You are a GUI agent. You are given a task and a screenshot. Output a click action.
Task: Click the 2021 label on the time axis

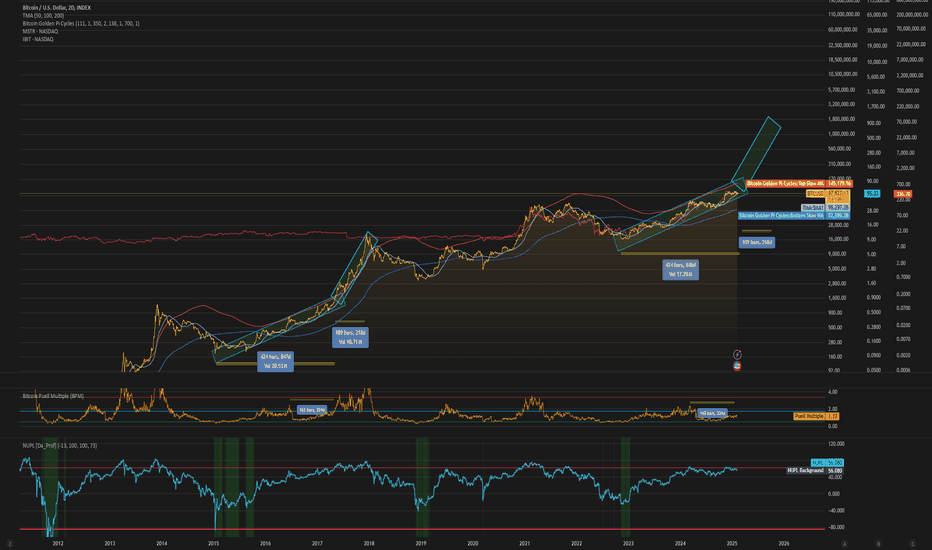524,543
